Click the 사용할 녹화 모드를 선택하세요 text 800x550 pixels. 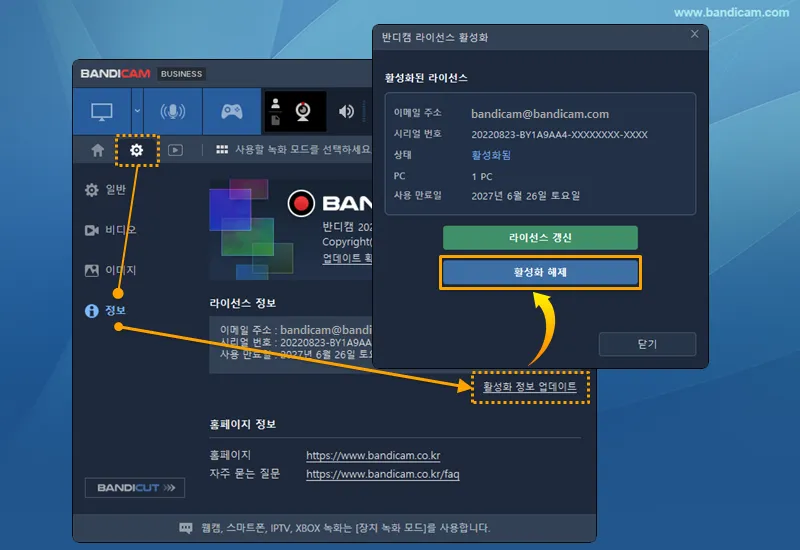point(303,149)
